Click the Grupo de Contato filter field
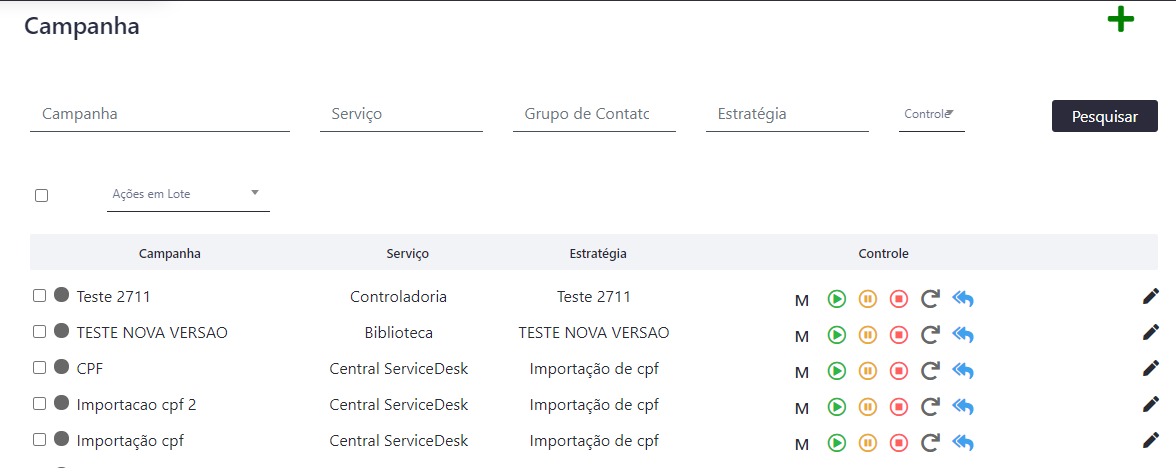Screen dimensions: 1176x468 (594, 115)
